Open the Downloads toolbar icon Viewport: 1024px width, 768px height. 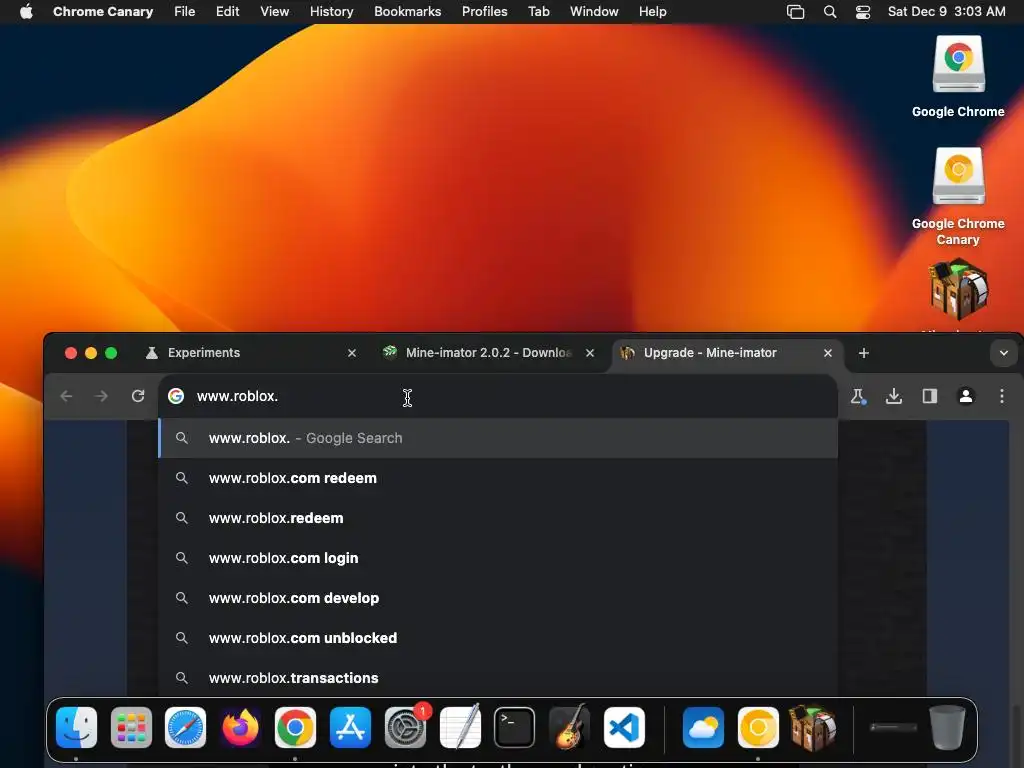point(893,396)
